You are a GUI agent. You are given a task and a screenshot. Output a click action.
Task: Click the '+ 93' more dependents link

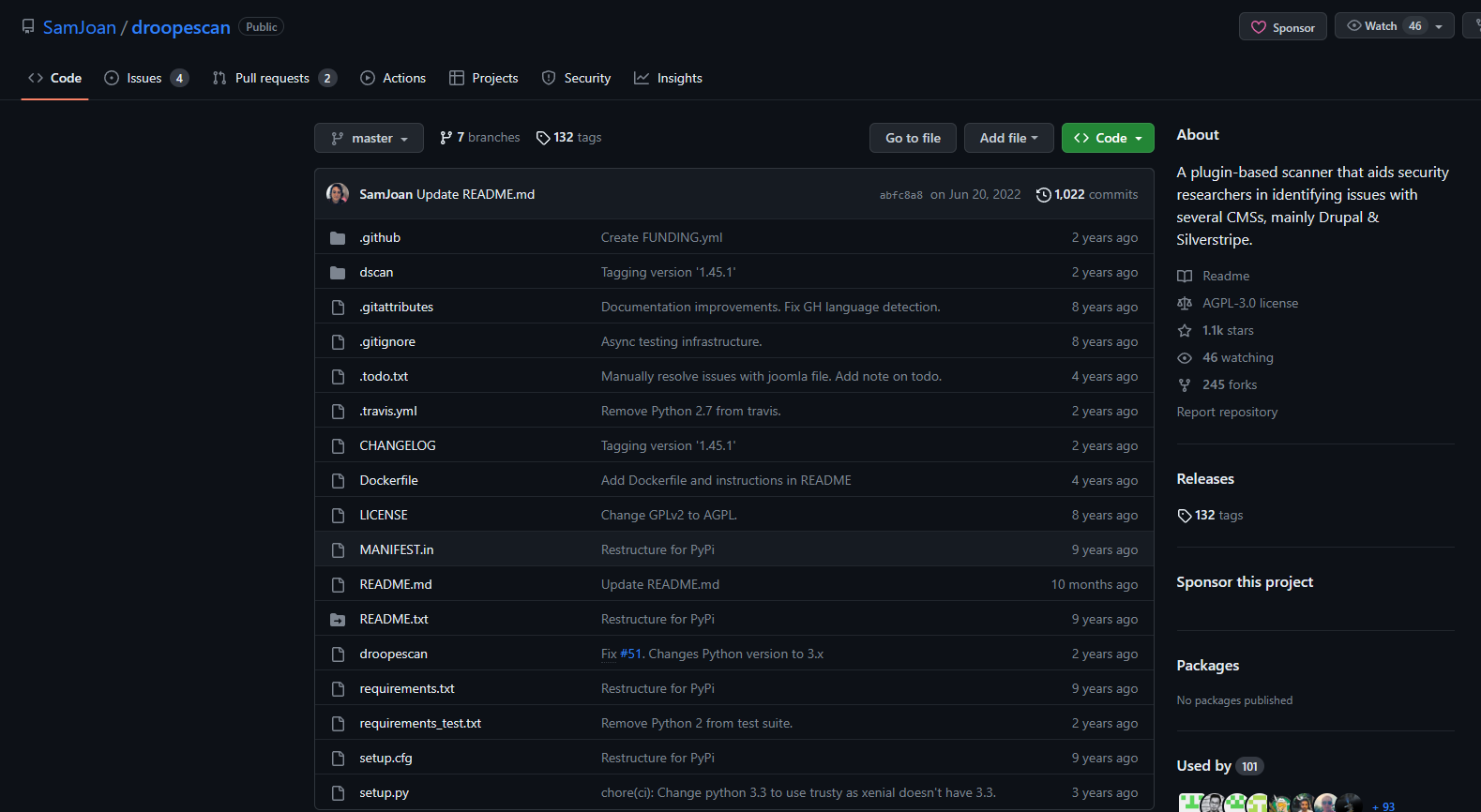tap(1383, 806)
